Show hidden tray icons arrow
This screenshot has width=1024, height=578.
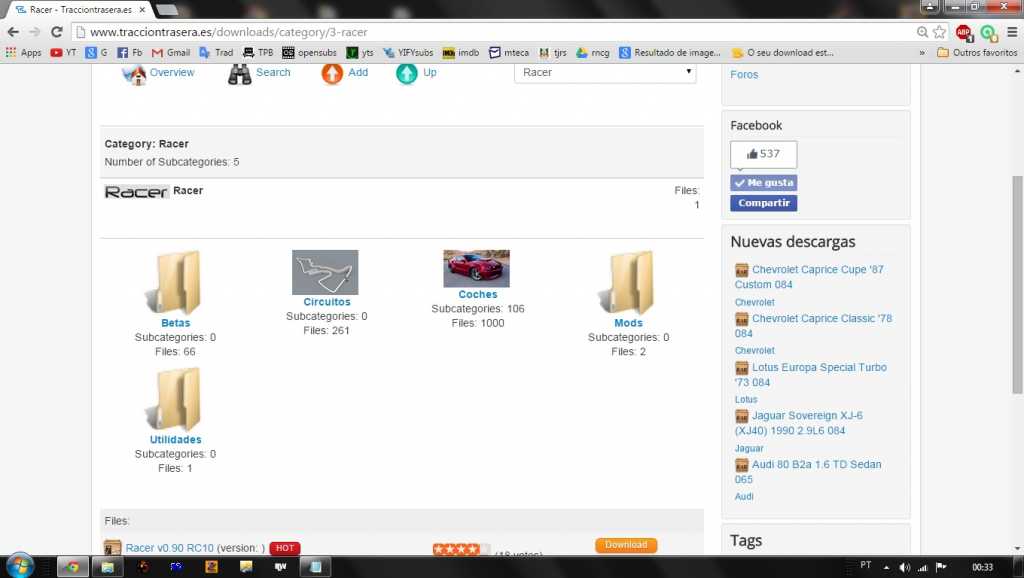click(x=886, y=567)
